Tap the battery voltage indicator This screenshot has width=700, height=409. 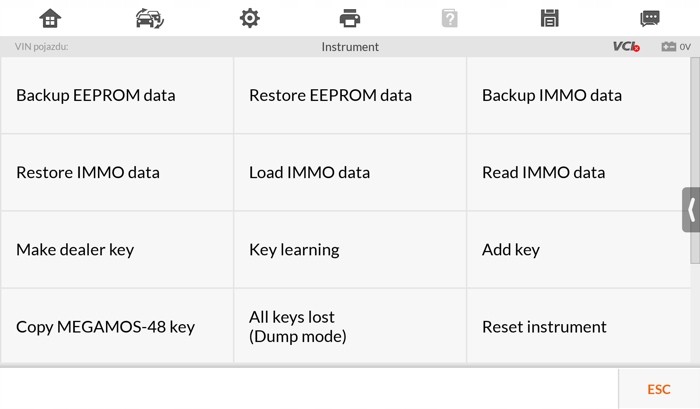pos(676,47)
